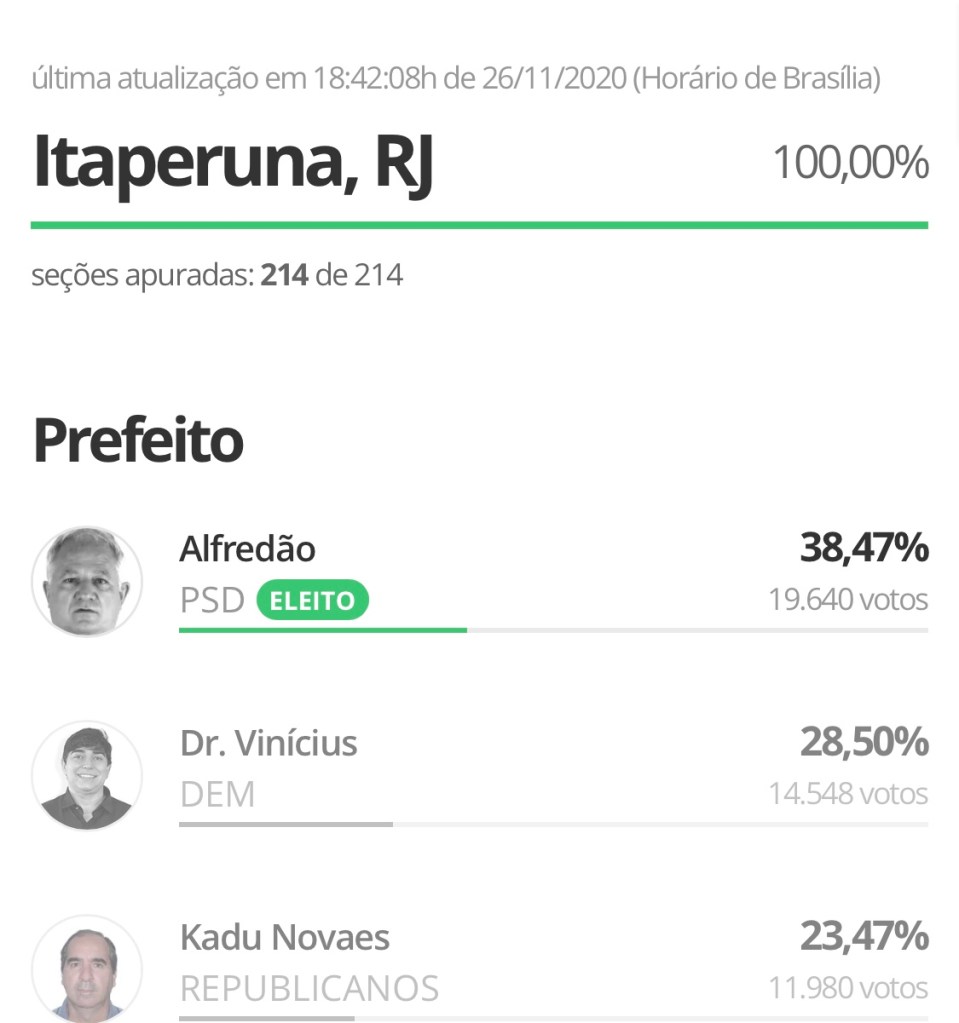Select Kadu Novaes's candidate photo
The image size is (959, 1023).
[x=87, y=967]
